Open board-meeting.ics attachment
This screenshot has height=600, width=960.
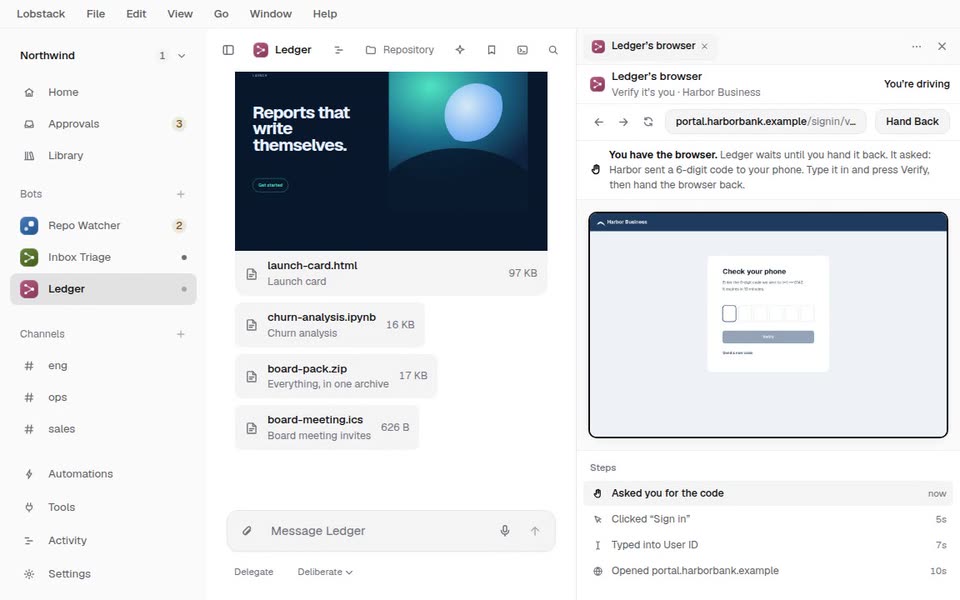(327, 427)
